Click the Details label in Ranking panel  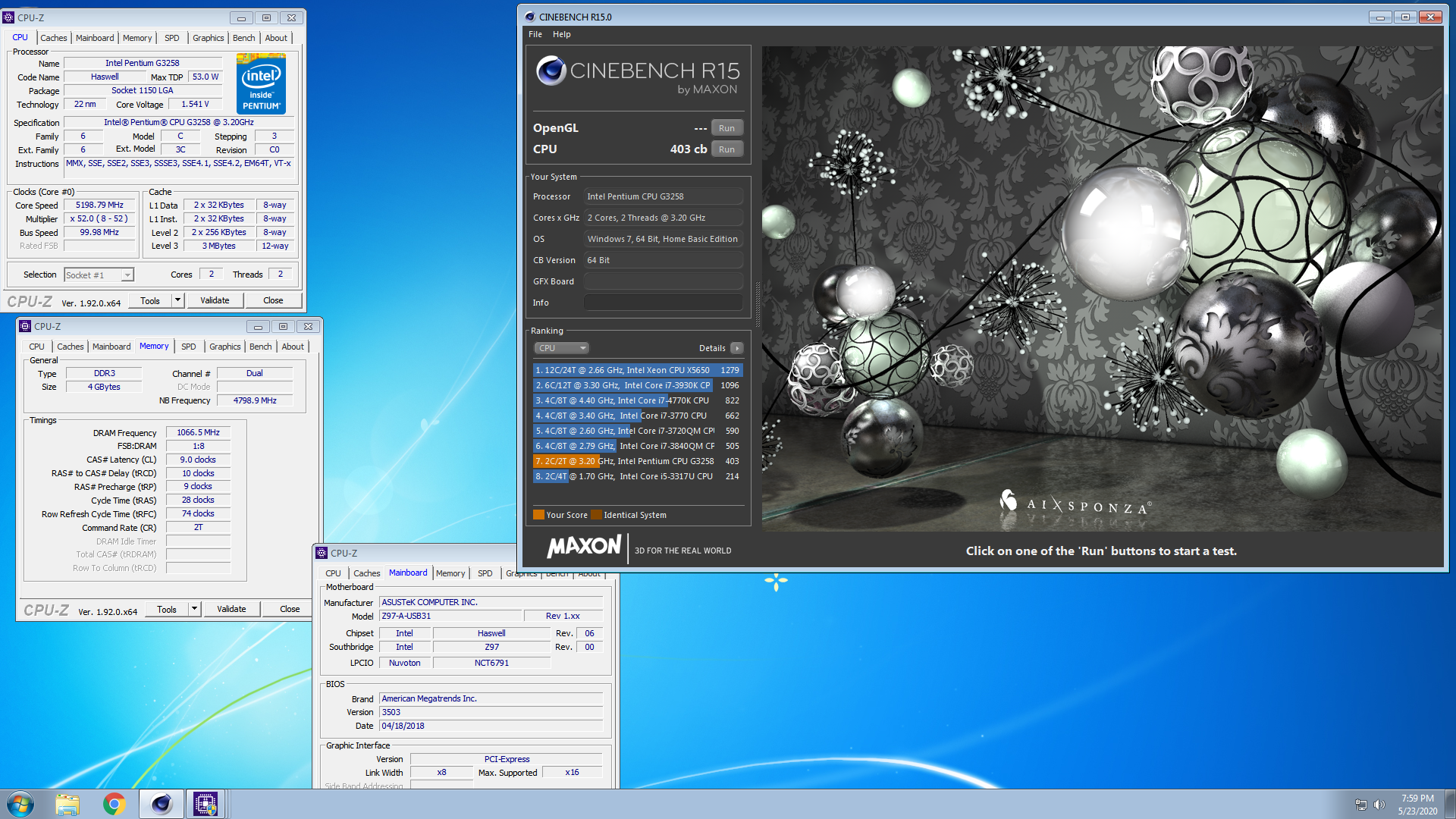712,348
